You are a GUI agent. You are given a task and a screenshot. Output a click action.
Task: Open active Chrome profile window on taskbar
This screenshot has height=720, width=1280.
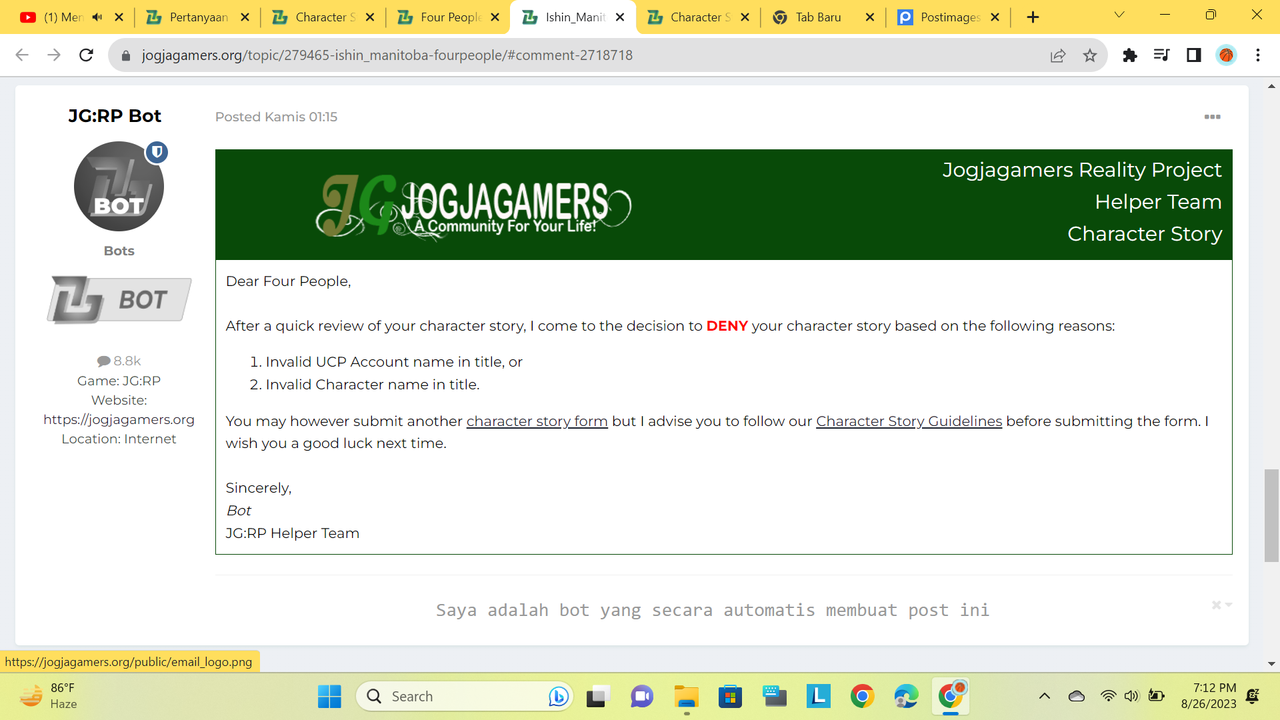[950, 695]
